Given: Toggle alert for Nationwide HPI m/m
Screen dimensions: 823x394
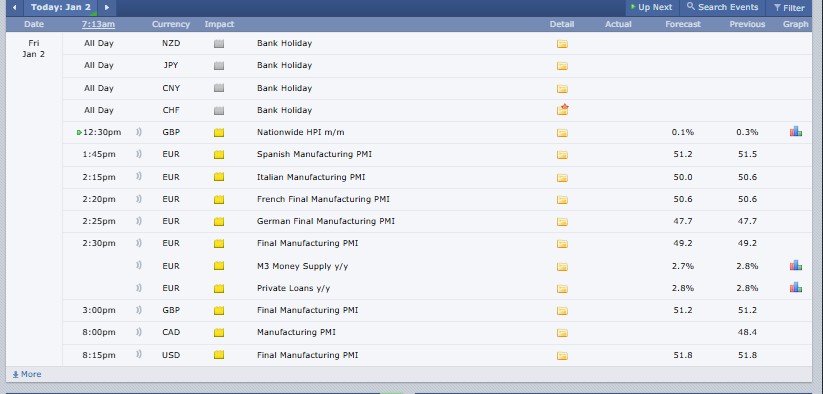Looking at the screenshot, I should (139, 132).
